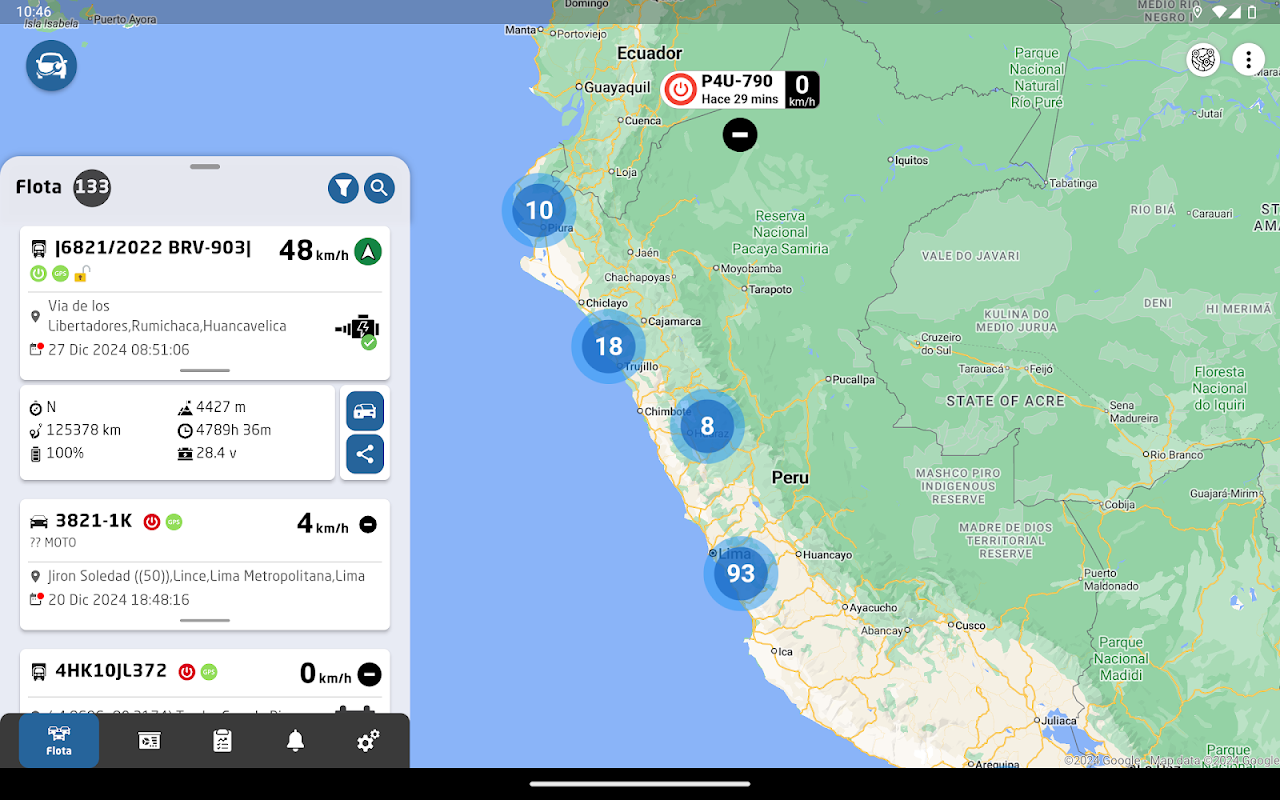Click the GPS badge on the 4HK10JL372 card
The height and width of the screenshot is (800, 1280).
coord(208,672)
